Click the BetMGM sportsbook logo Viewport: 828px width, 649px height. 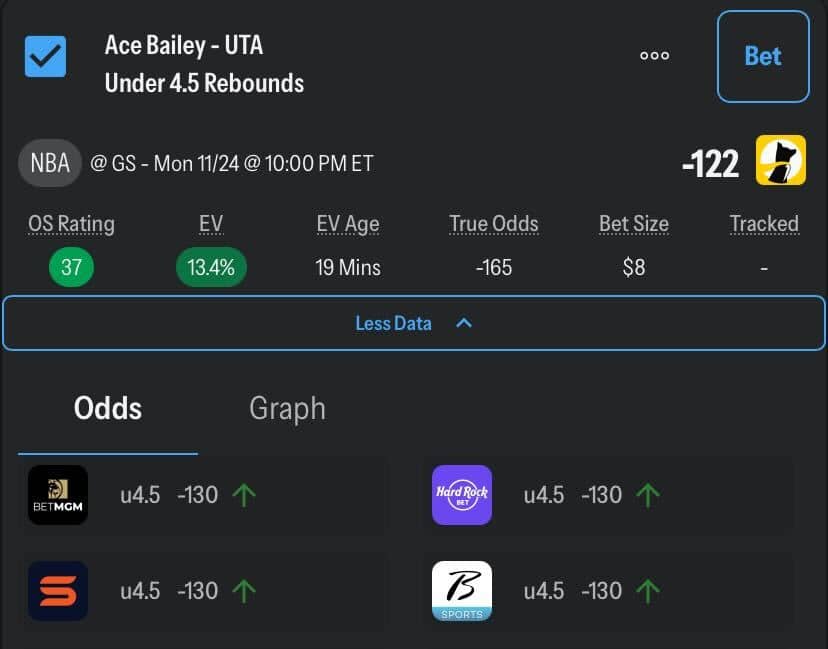pyautogui.click(x=58, y=495)
